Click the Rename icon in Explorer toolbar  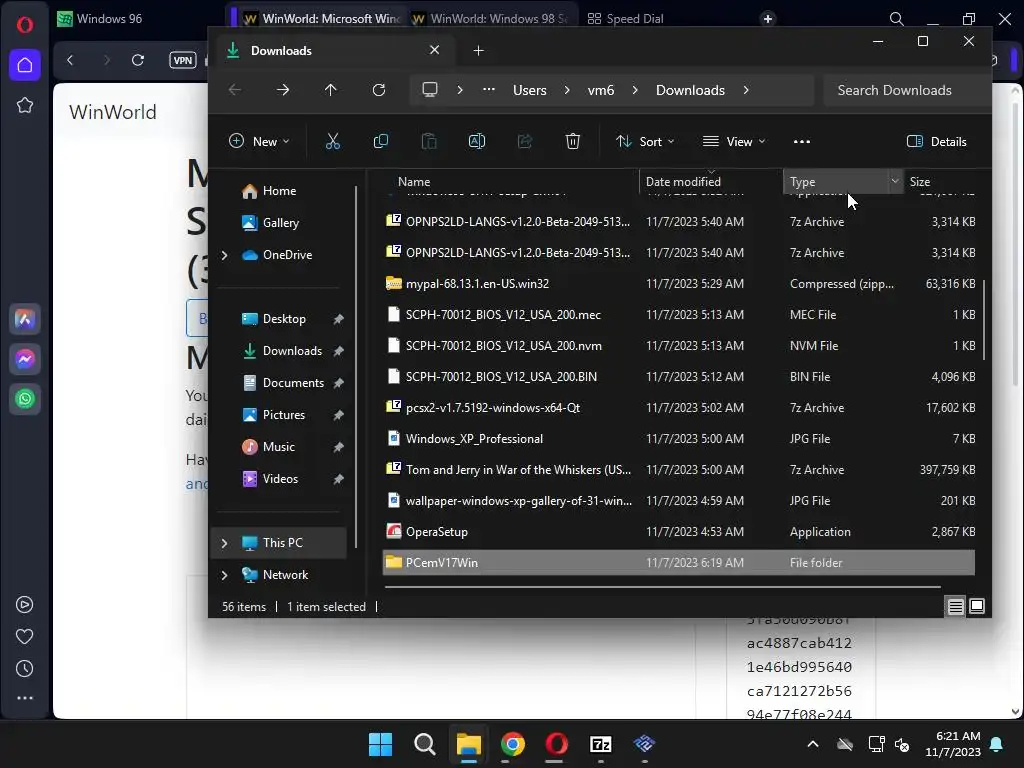[477, 141]
